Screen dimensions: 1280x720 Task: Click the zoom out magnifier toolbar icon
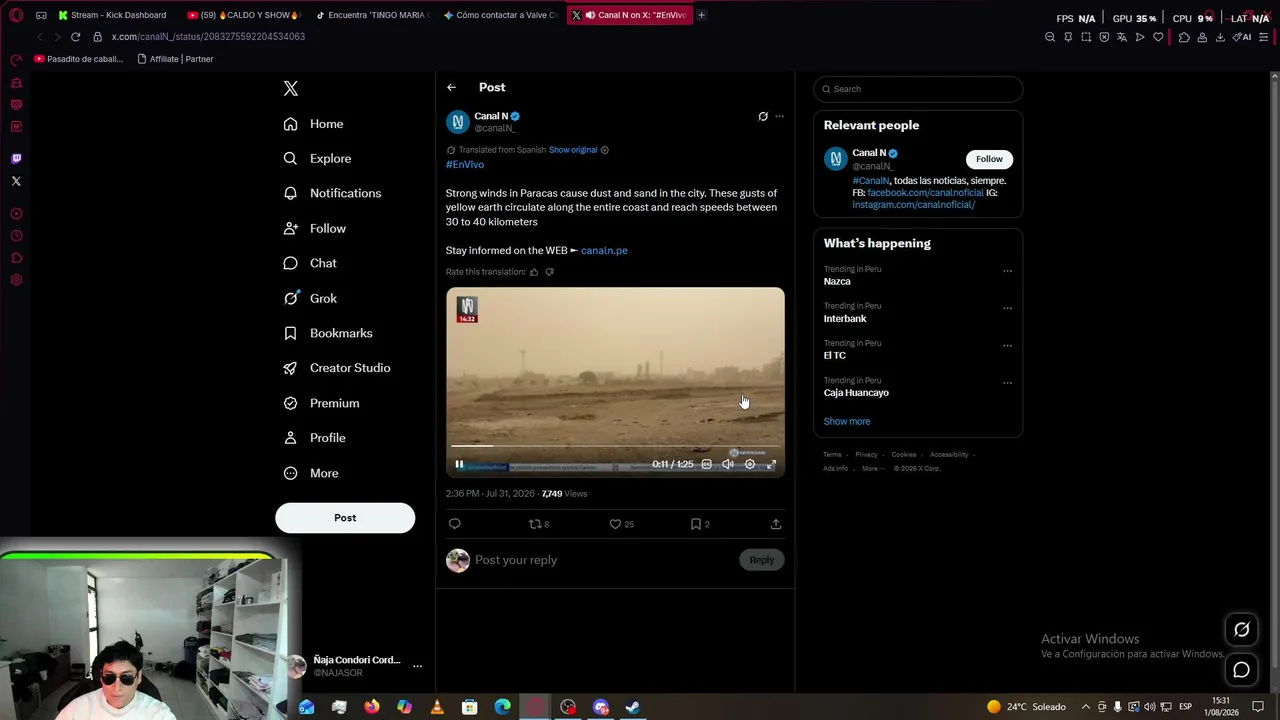pos(1050,37)
